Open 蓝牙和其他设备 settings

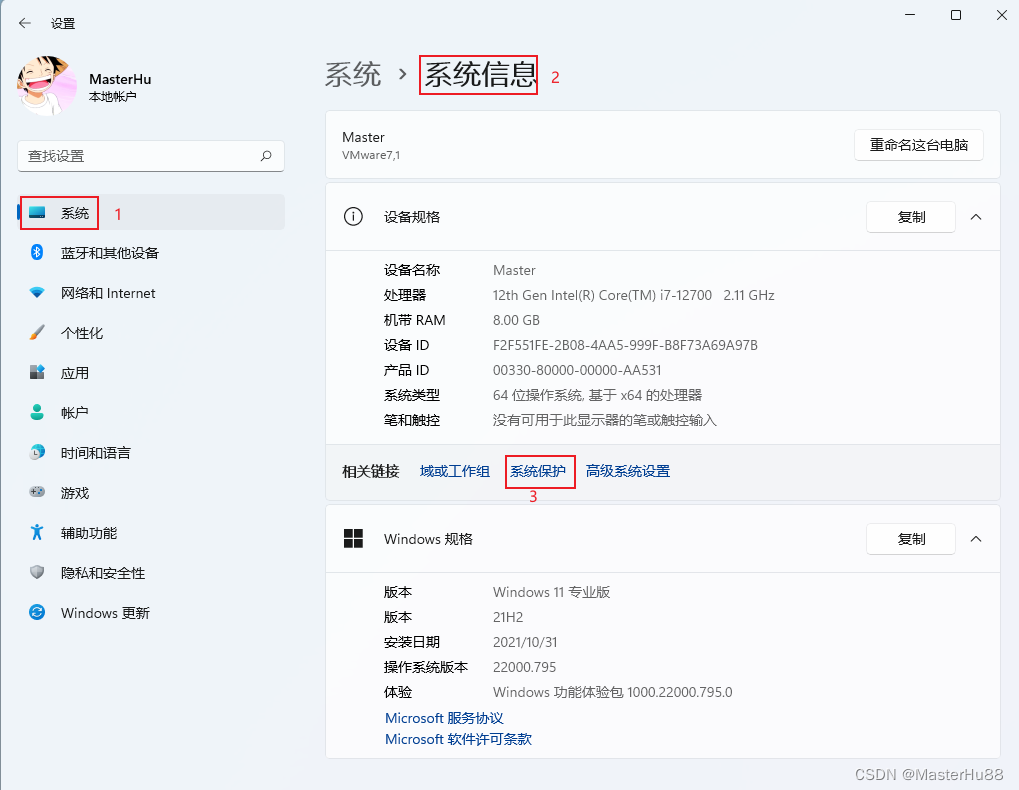[x=151, y=253]
